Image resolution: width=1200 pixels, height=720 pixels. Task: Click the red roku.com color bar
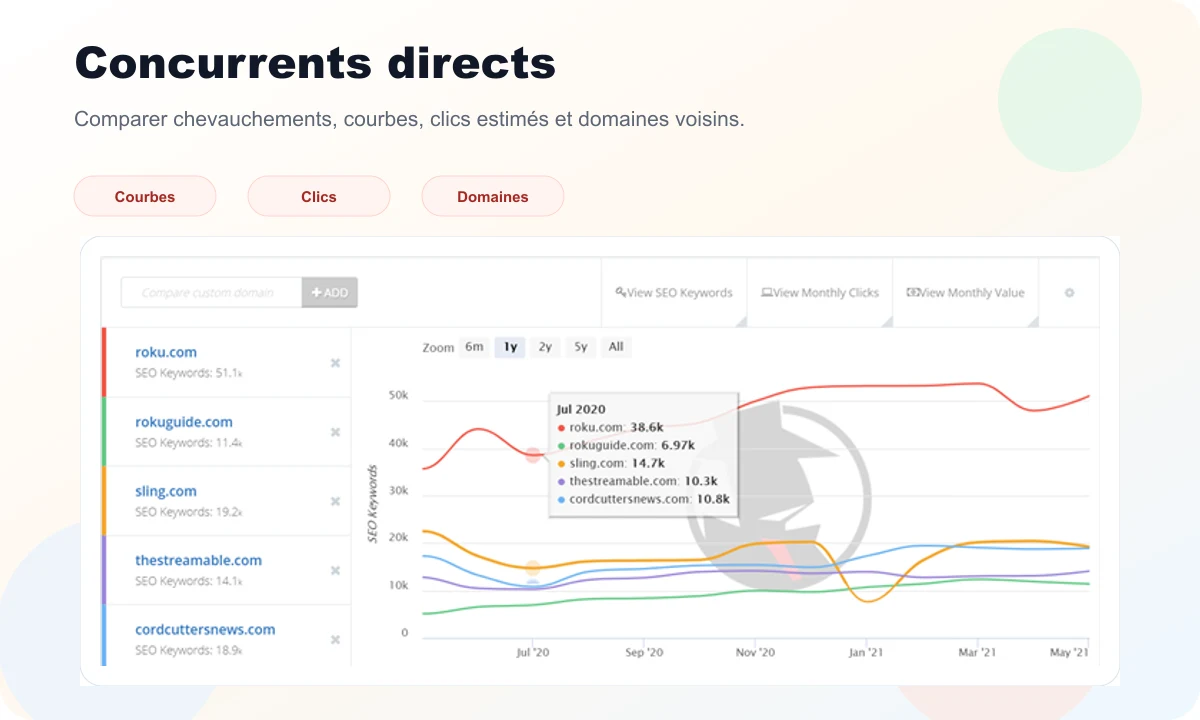pyautogui.click(x=103, y=362)
